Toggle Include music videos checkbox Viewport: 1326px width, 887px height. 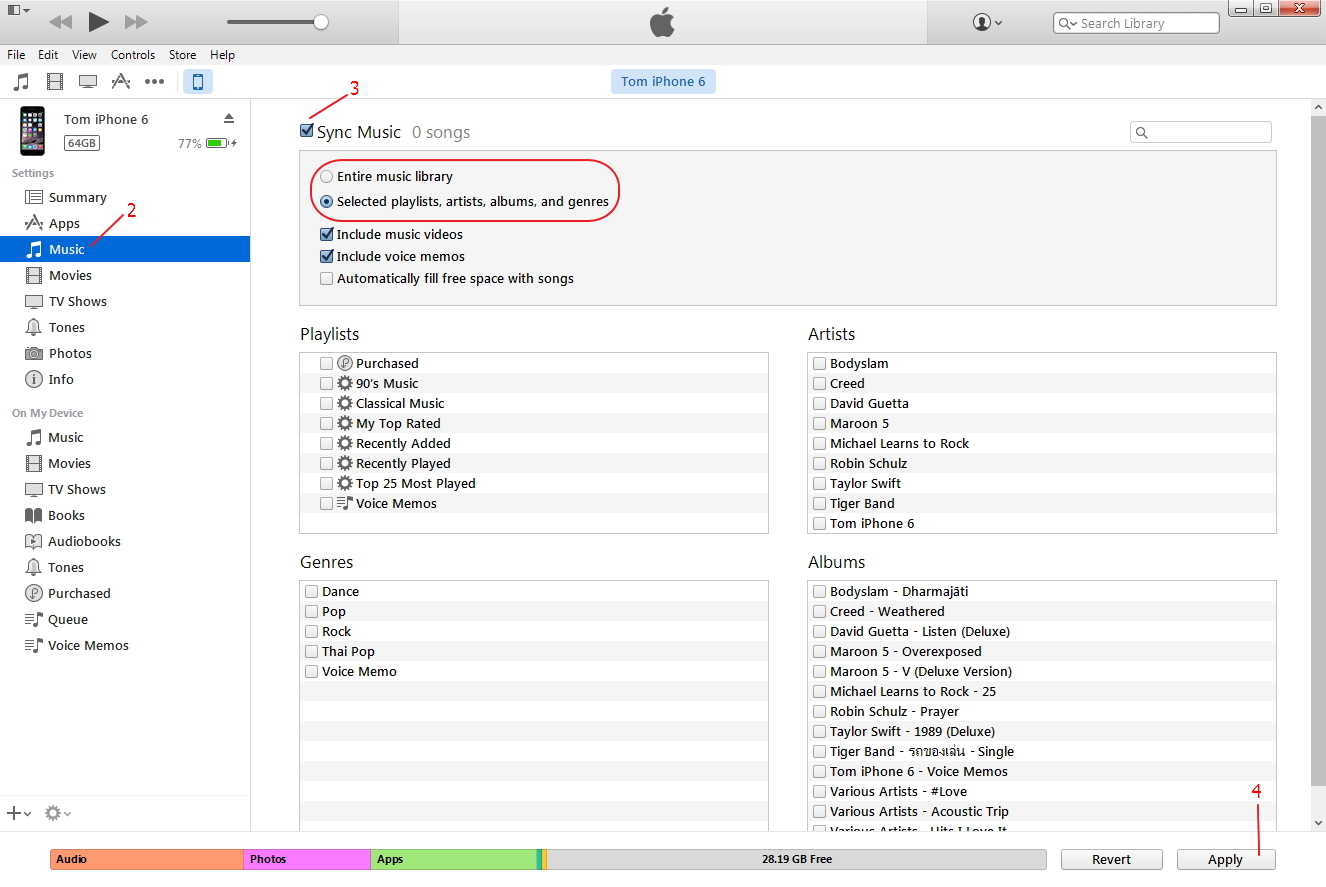(326, 235)
